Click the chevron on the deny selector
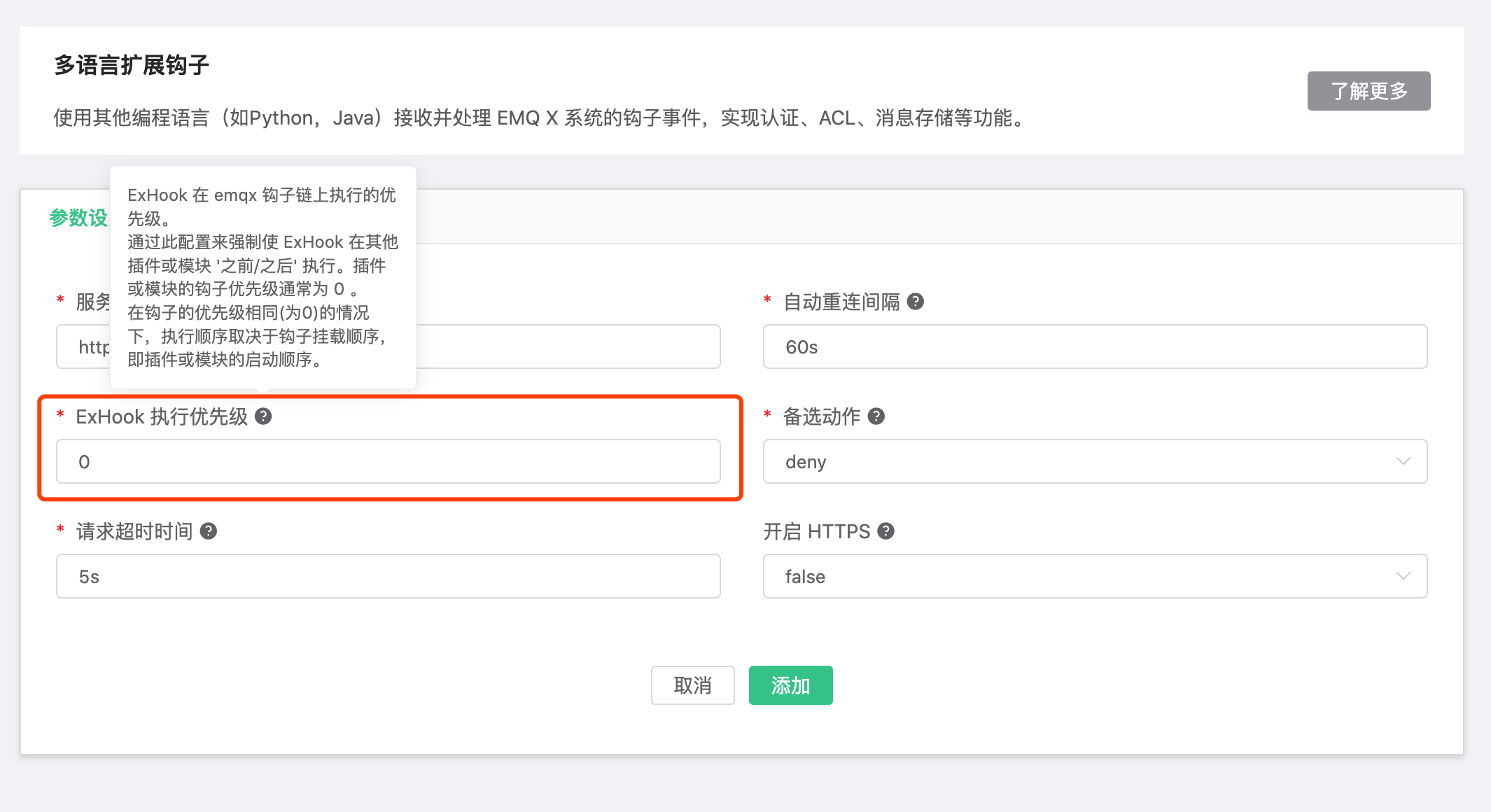 point(1402,461)
